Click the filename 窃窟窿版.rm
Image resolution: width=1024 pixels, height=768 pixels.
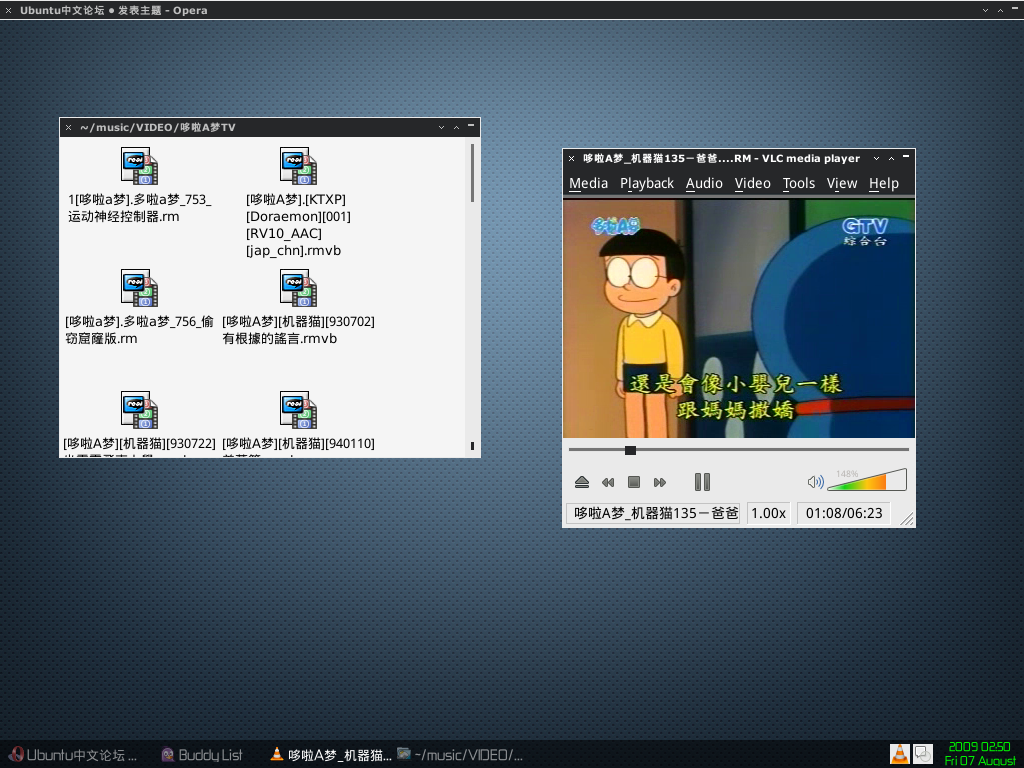(x=101, y=339)
